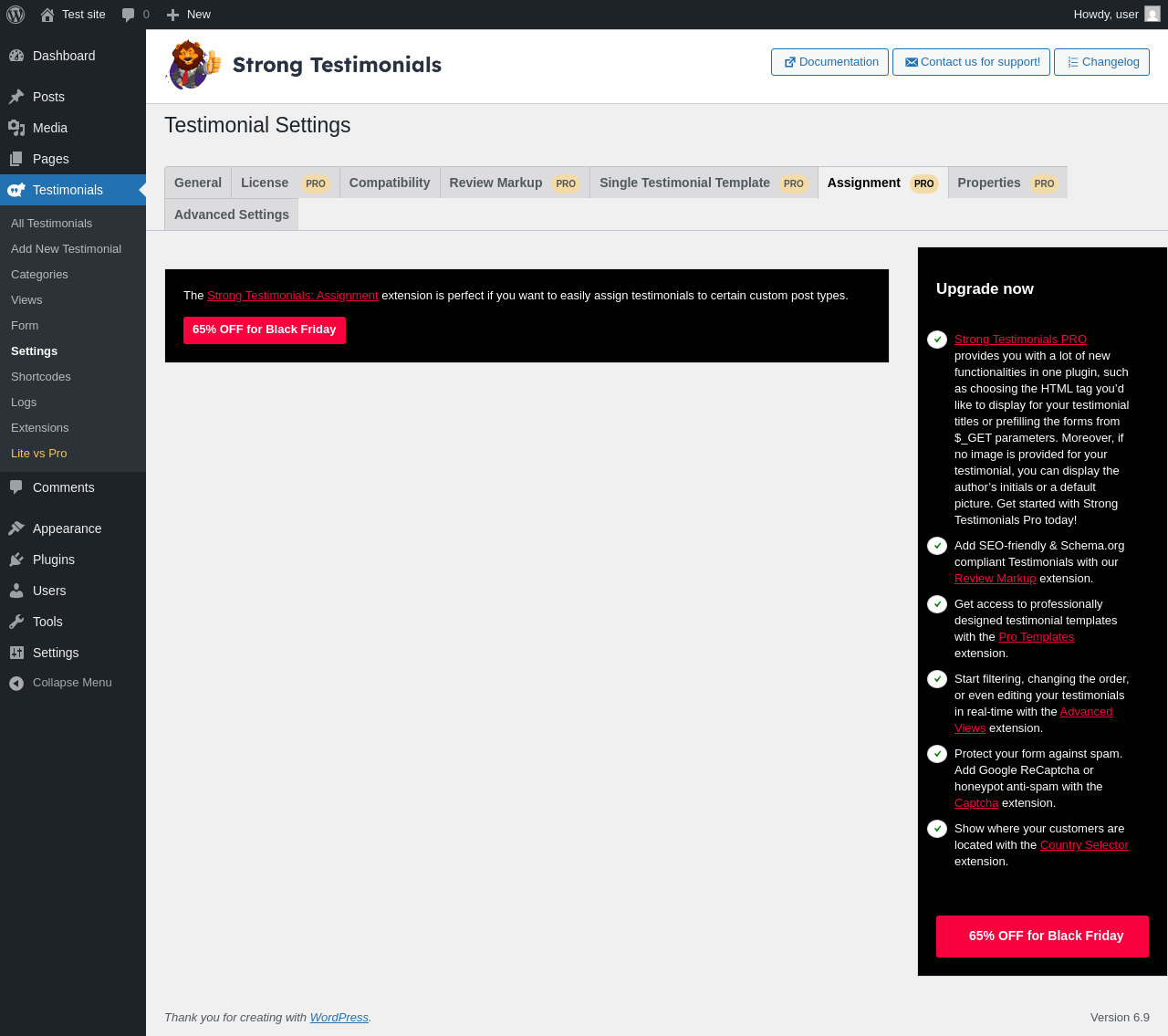Screen dimensions: 1168x1036
Task: Open the Pro Templates link
Action: (x=1037, y=637)
